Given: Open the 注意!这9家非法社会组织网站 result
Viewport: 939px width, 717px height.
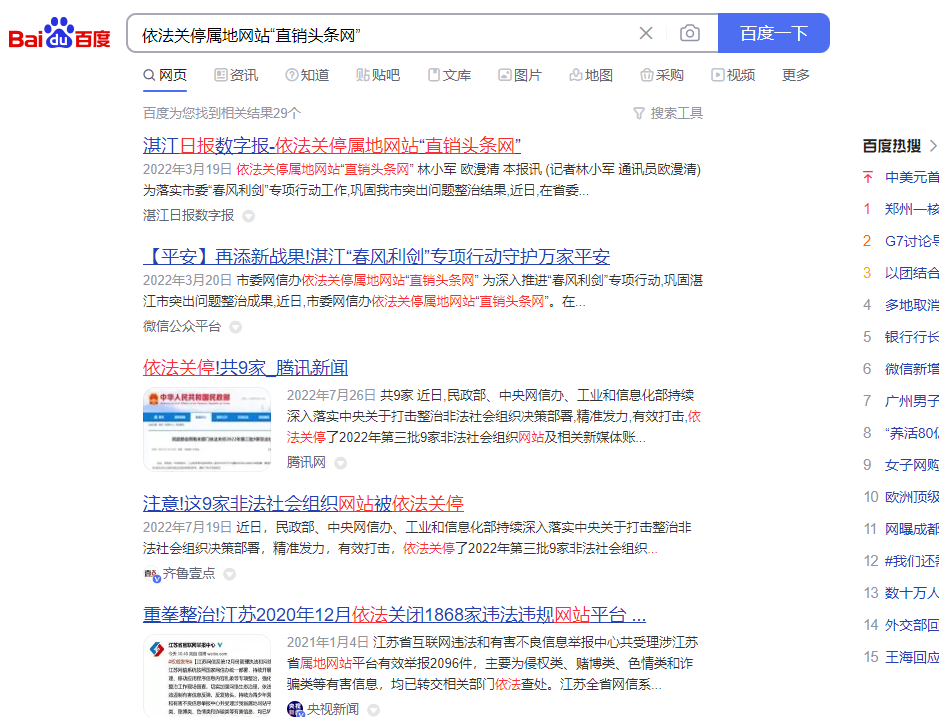Looking at the screenshot, I should click(x=304, y=503).
